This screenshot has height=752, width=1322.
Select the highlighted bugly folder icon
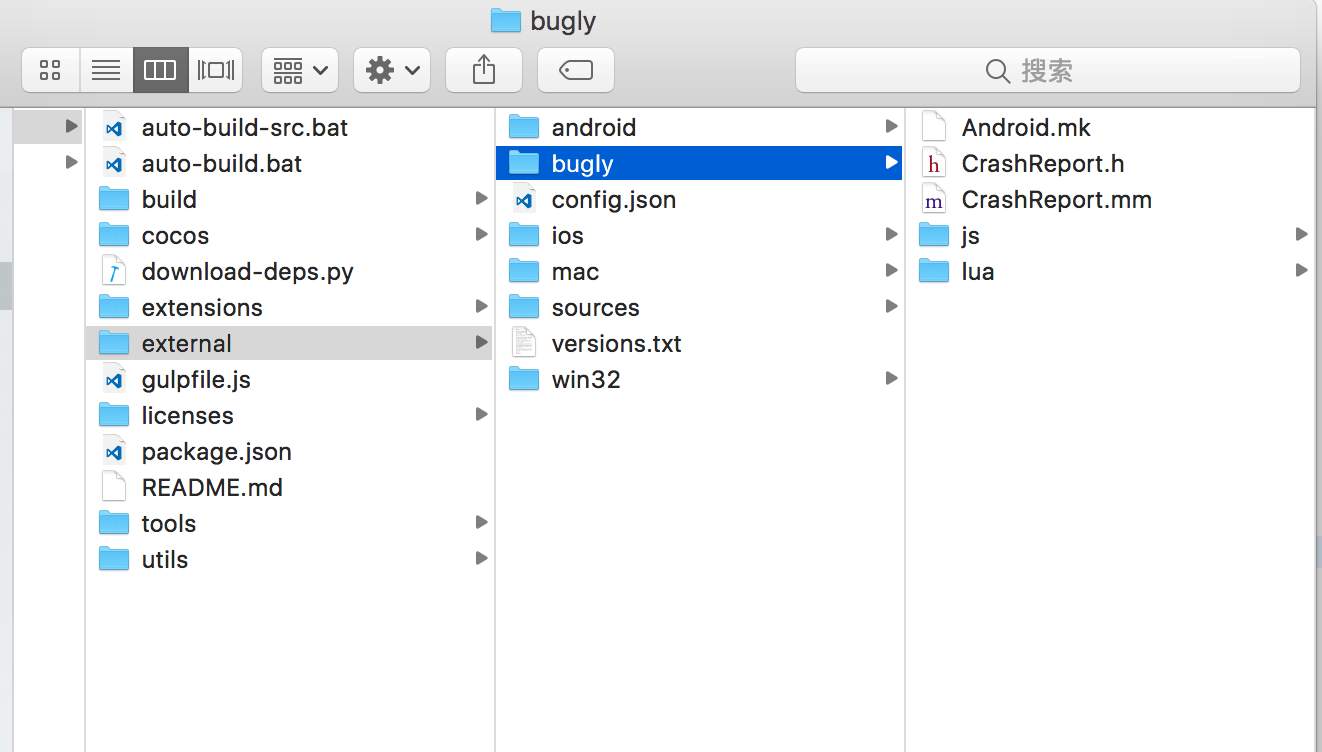pyautogui.click(x=524, y=164)
